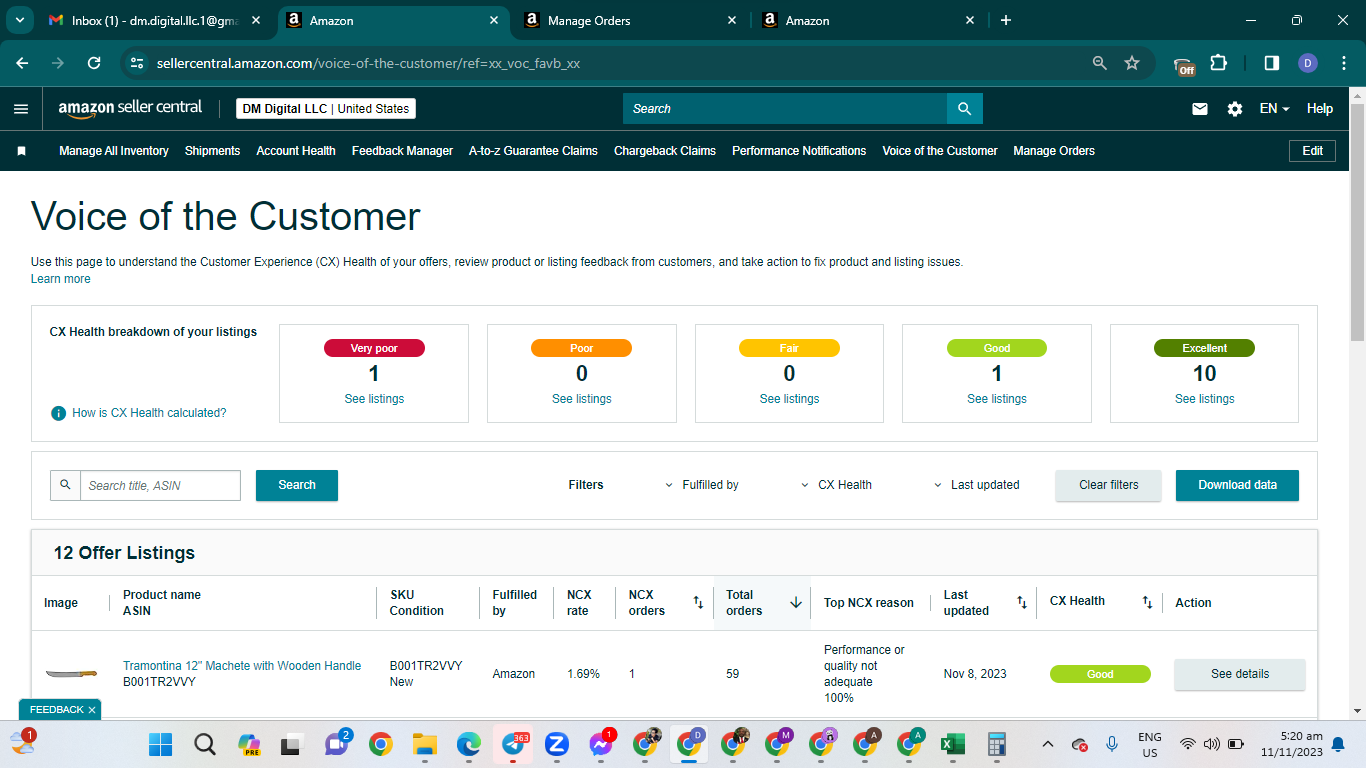This screenshot has width=1366, height=768.
Task: Focus the Search title, ASIN field
Action: click(x=160, y=485)
